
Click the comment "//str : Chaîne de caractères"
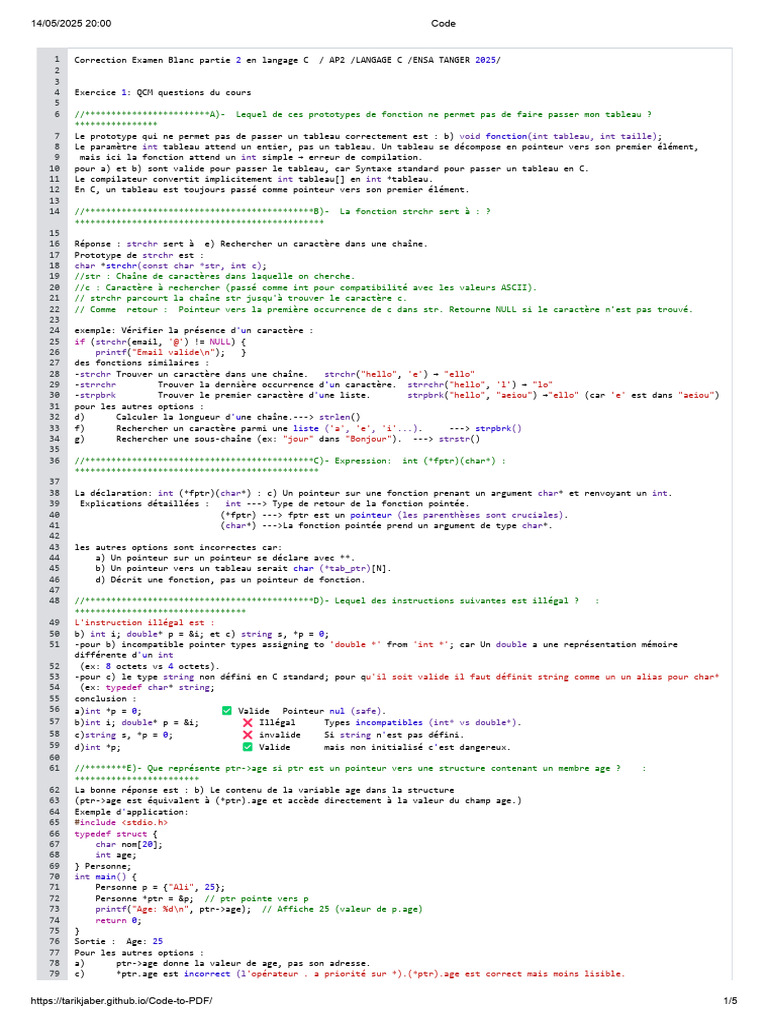click(x=215, y=276)
